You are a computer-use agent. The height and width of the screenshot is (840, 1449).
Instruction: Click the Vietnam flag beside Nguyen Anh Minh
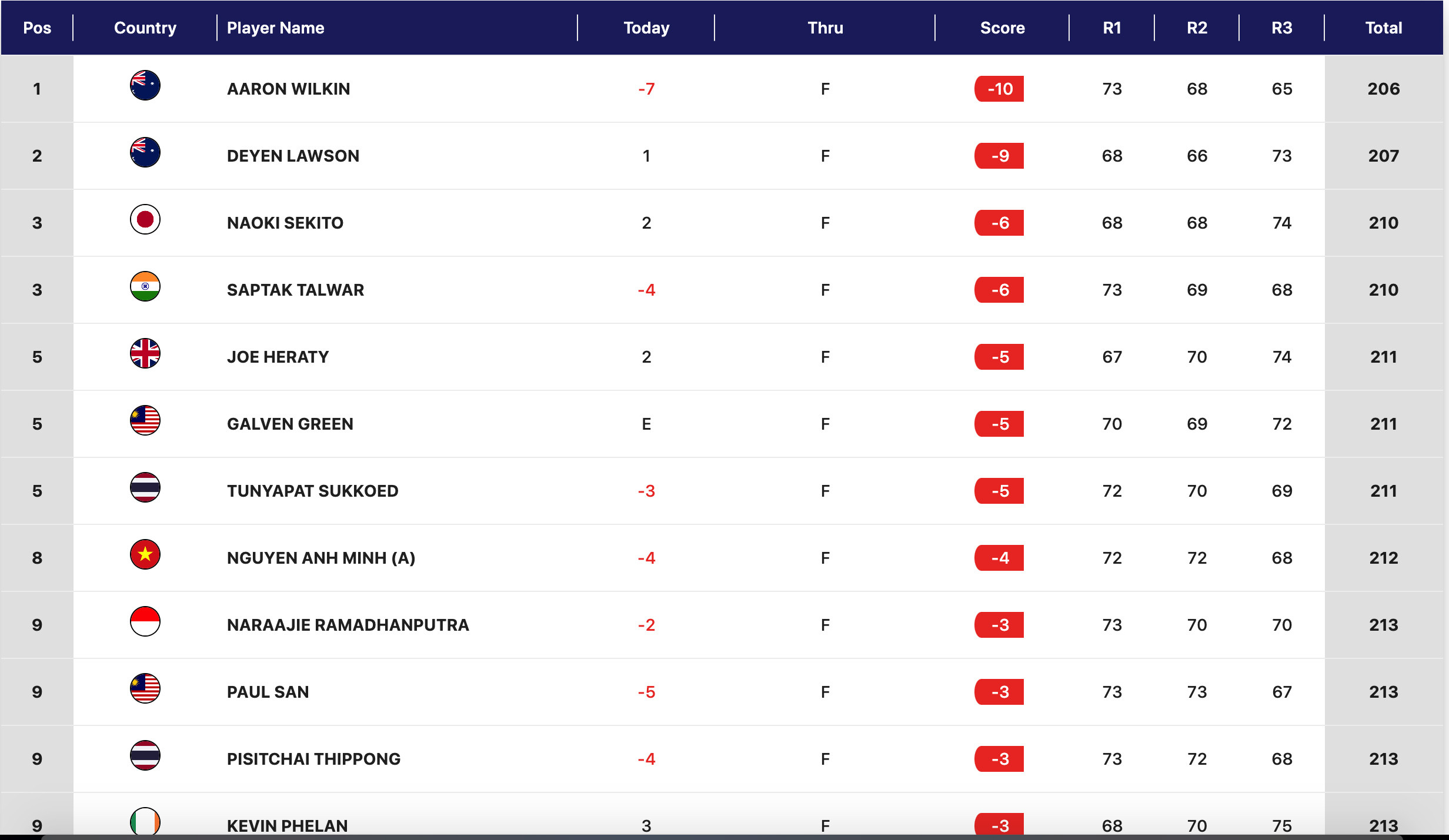tap(145, 555)
